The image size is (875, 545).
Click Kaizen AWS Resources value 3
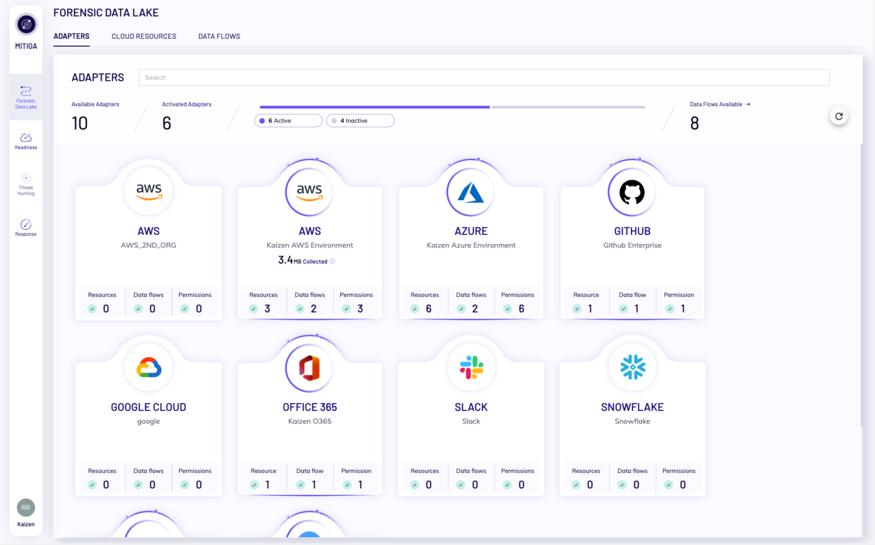(x=267, y=308)
